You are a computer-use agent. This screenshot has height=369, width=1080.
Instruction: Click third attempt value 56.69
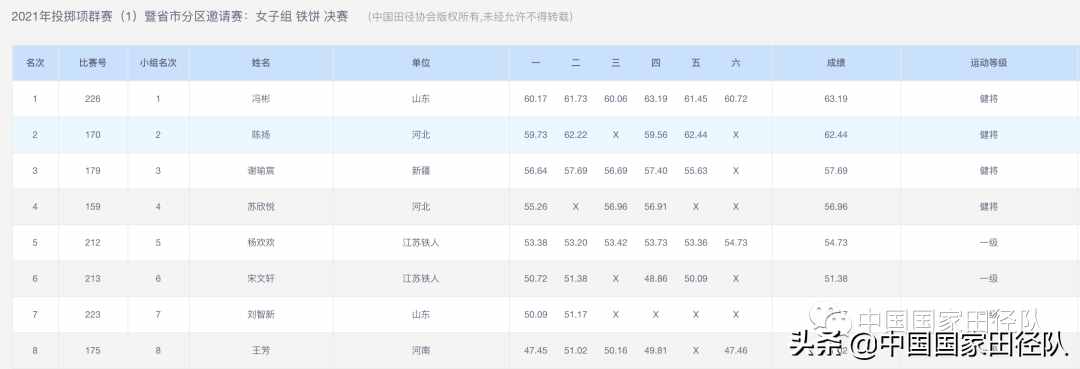pyautogui.click(x=616, y=171)
